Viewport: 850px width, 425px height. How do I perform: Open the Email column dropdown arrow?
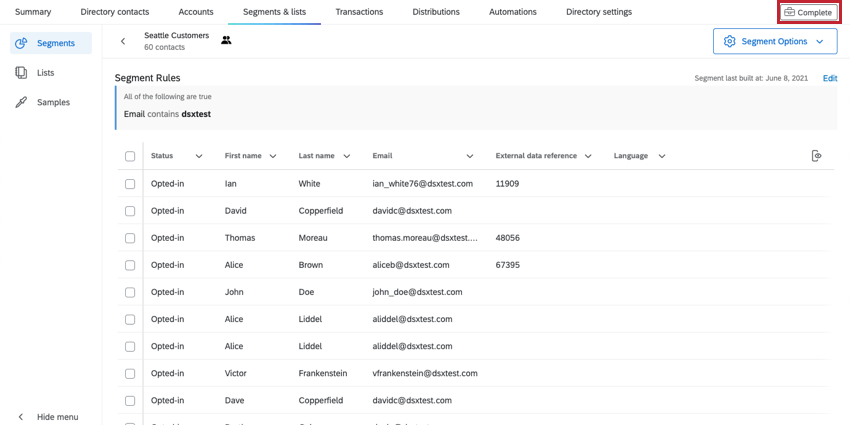click(x=470, y=156)
